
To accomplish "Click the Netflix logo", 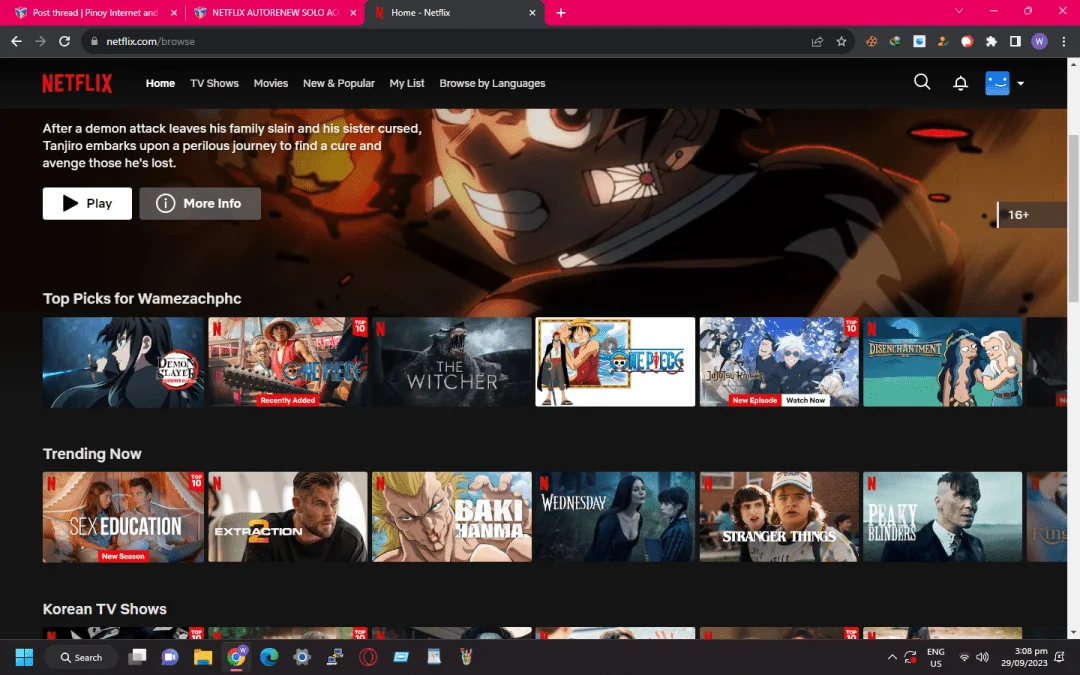I will (x=77, y=83).
